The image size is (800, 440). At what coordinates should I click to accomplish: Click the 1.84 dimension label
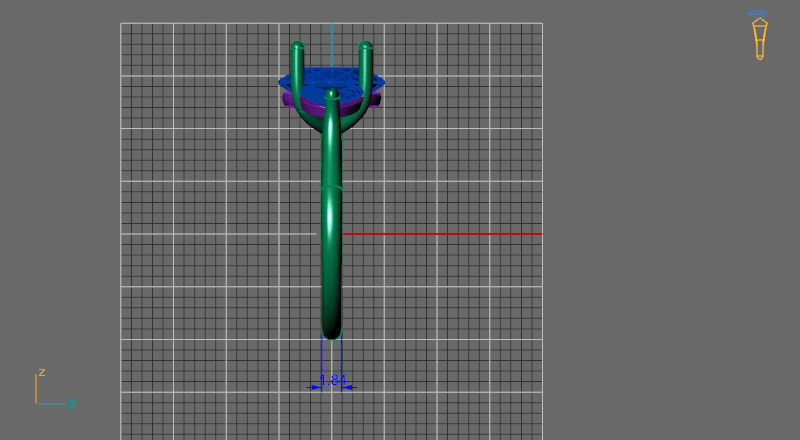333,380
